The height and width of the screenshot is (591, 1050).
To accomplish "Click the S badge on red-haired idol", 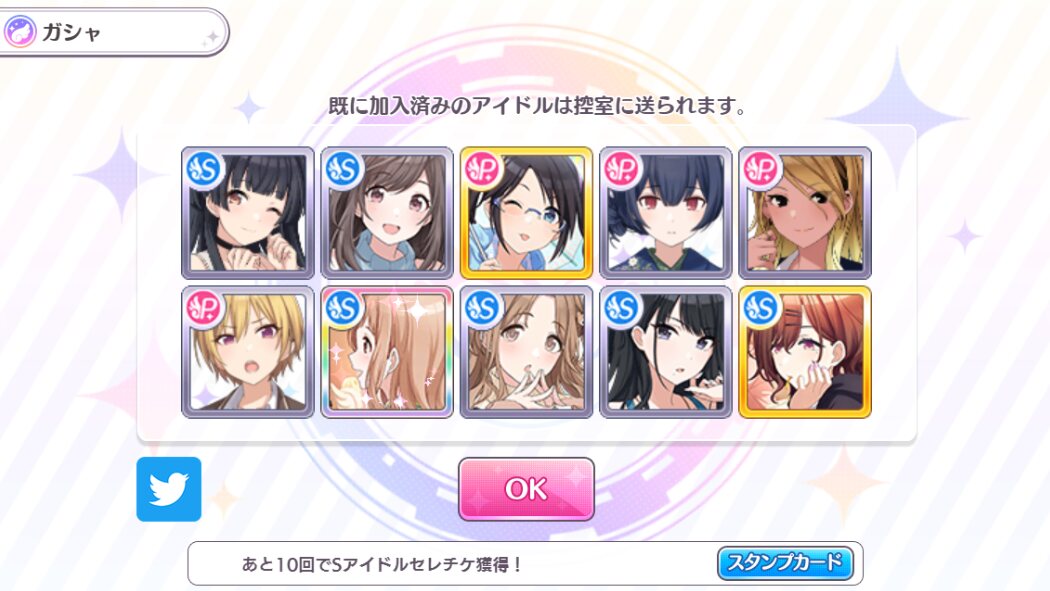I will pos(761,309).
